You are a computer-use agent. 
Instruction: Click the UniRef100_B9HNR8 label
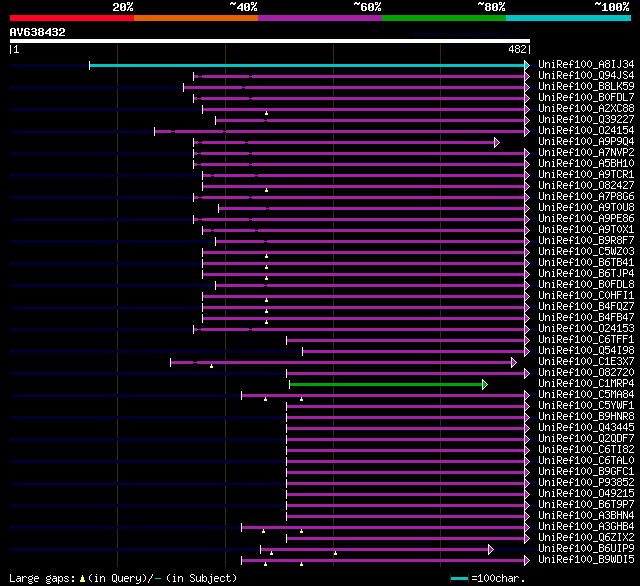point(586,417)
